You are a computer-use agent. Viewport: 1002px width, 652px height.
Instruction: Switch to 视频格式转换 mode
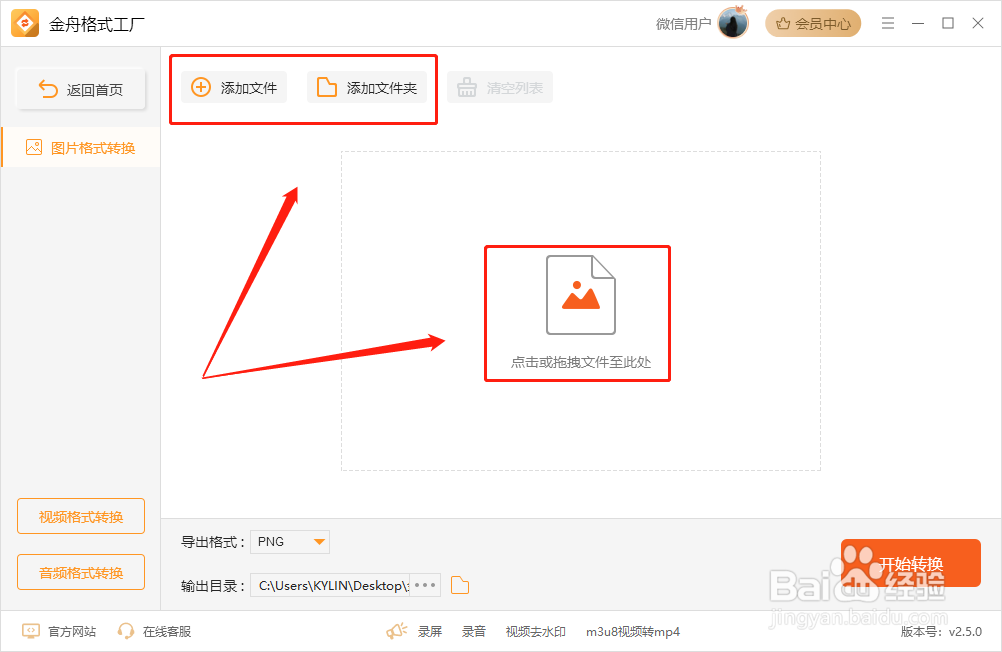(81, 516)
